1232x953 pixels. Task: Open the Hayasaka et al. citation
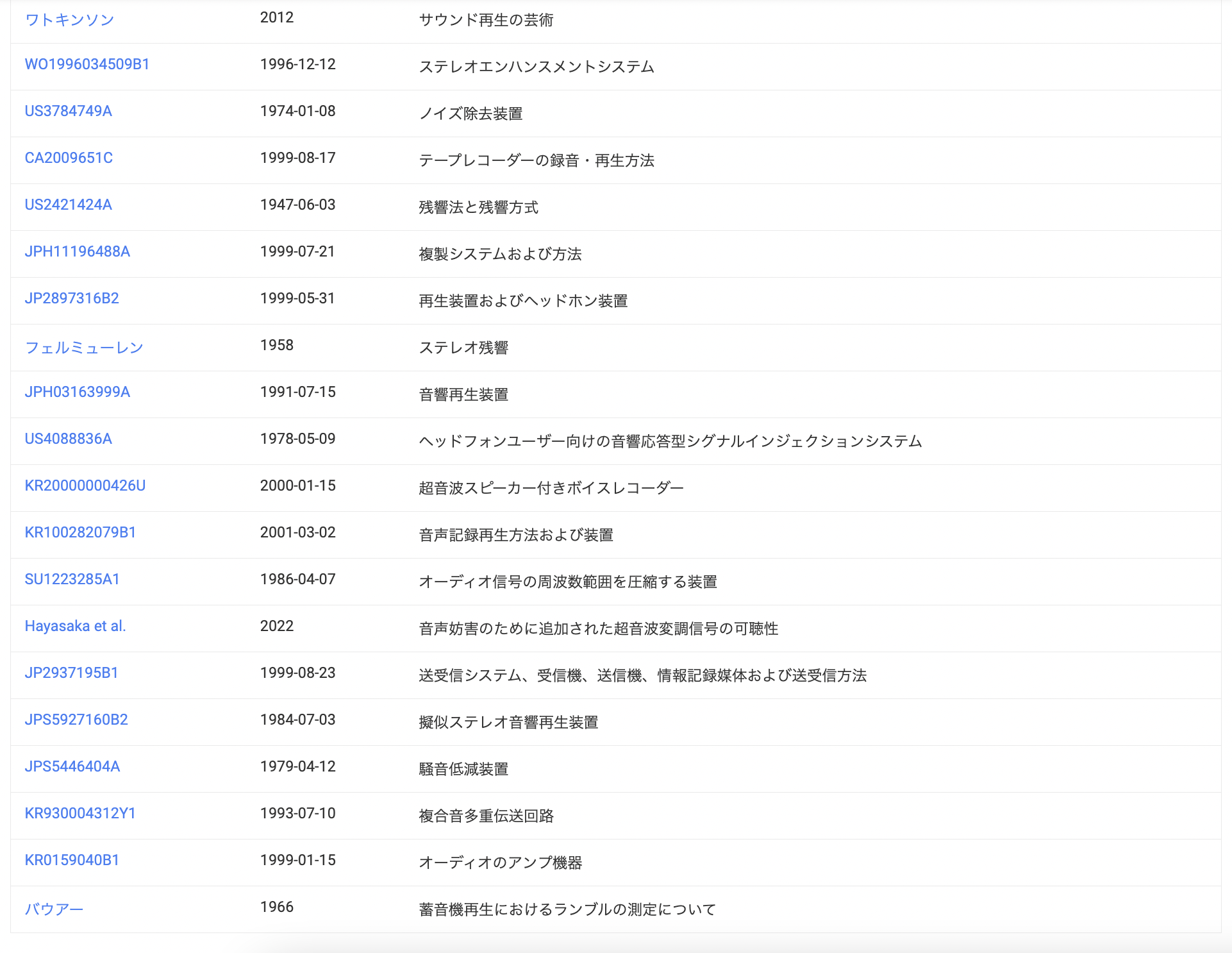(75, 626)
